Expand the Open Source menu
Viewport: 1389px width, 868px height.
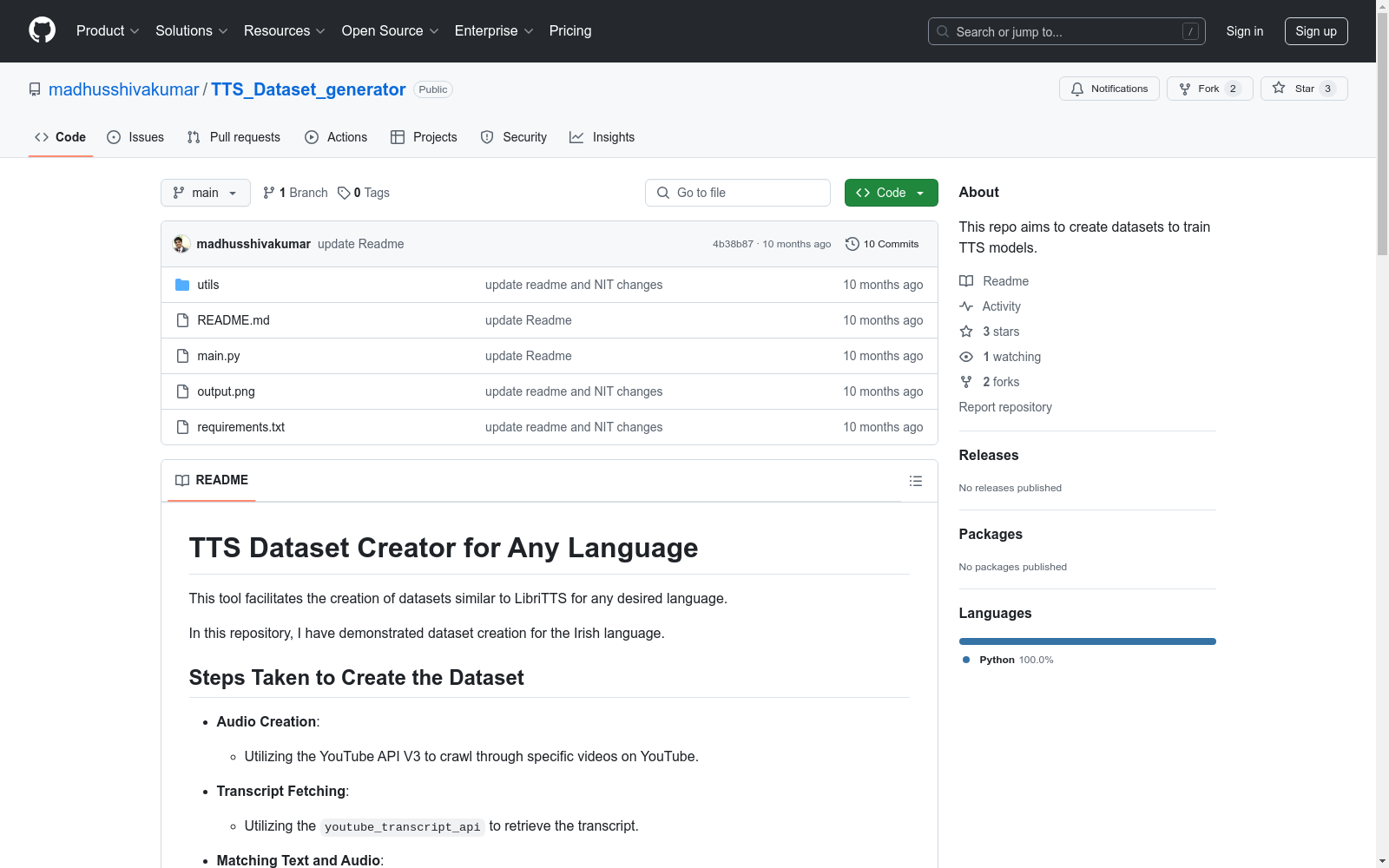391,31
